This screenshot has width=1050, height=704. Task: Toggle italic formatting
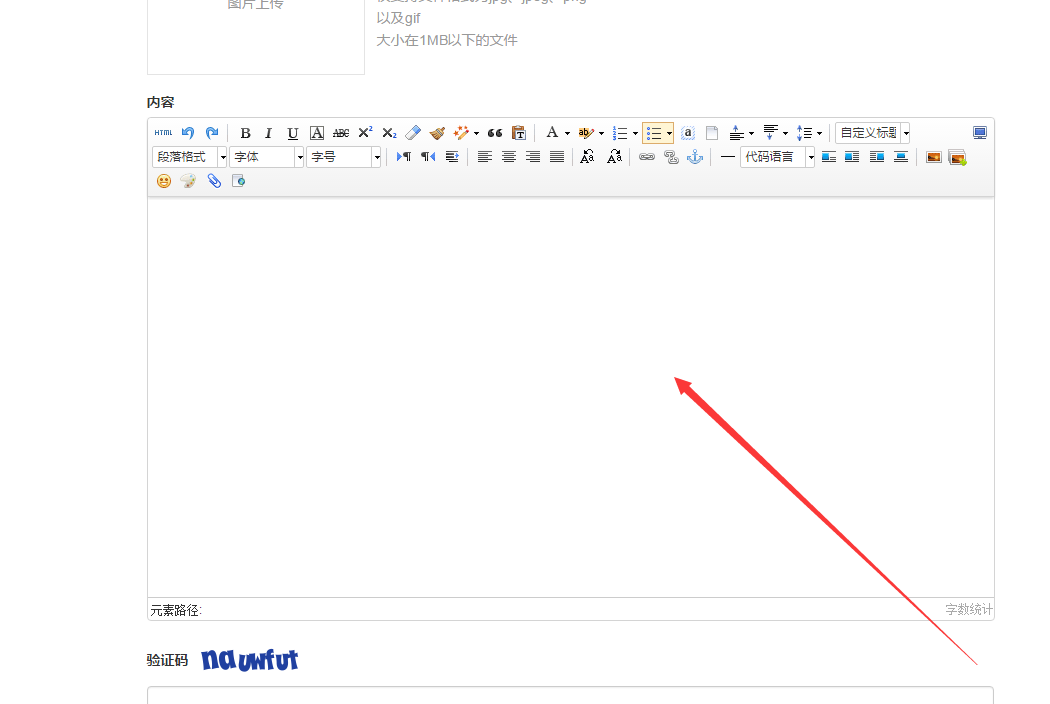(x=269, y=133)
